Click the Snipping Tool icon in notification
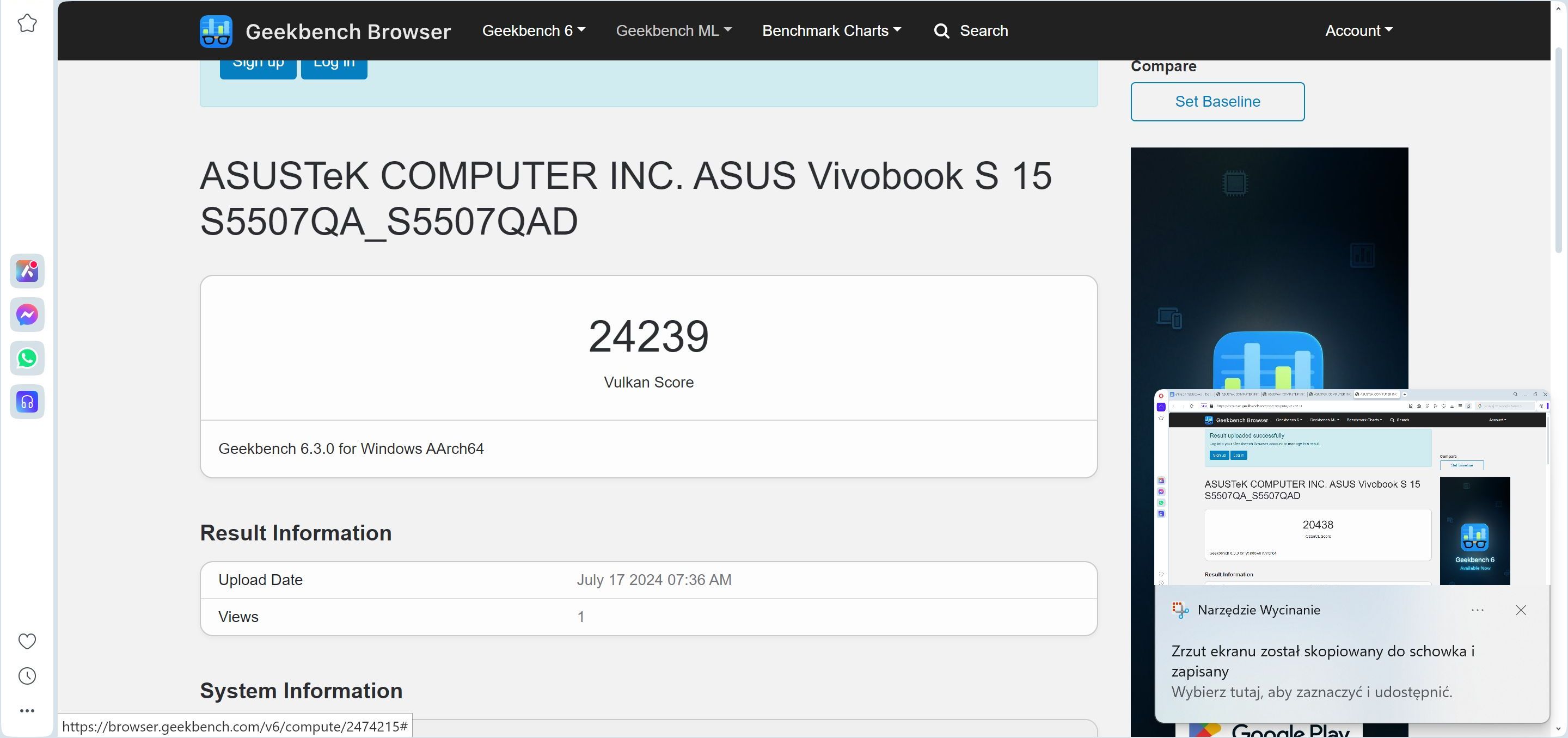Screen dimensions: 1568x738 1180,610
